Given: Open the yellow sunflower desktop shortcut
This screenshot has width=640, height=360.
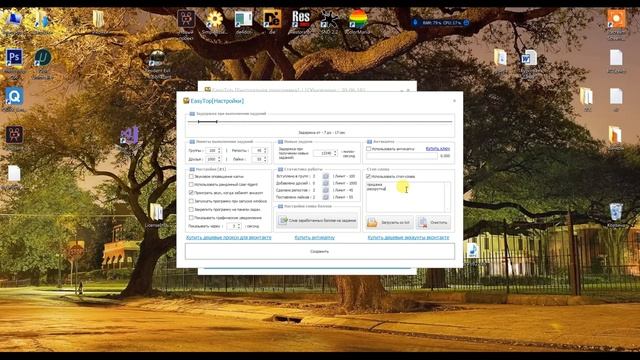Looking at the screenshot, I should pyautogui.click(x=215, y=19).
